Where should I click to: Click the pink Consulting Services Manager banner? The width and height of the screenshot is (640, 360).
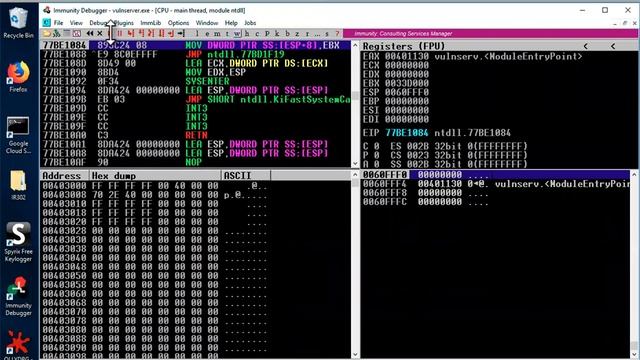coord(491,33)
